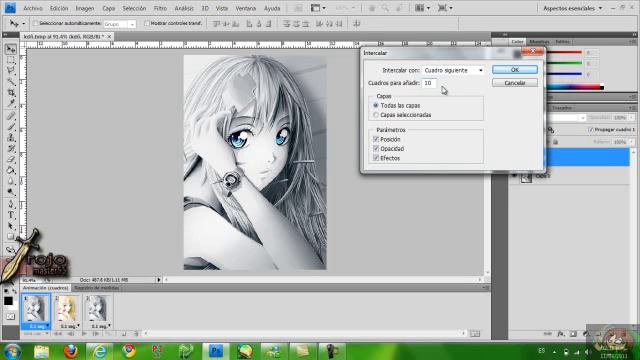The width and height of the screenshot is (640, 360).
Task: Launch Bridge from the application bar
Action: tap(299, 8)
